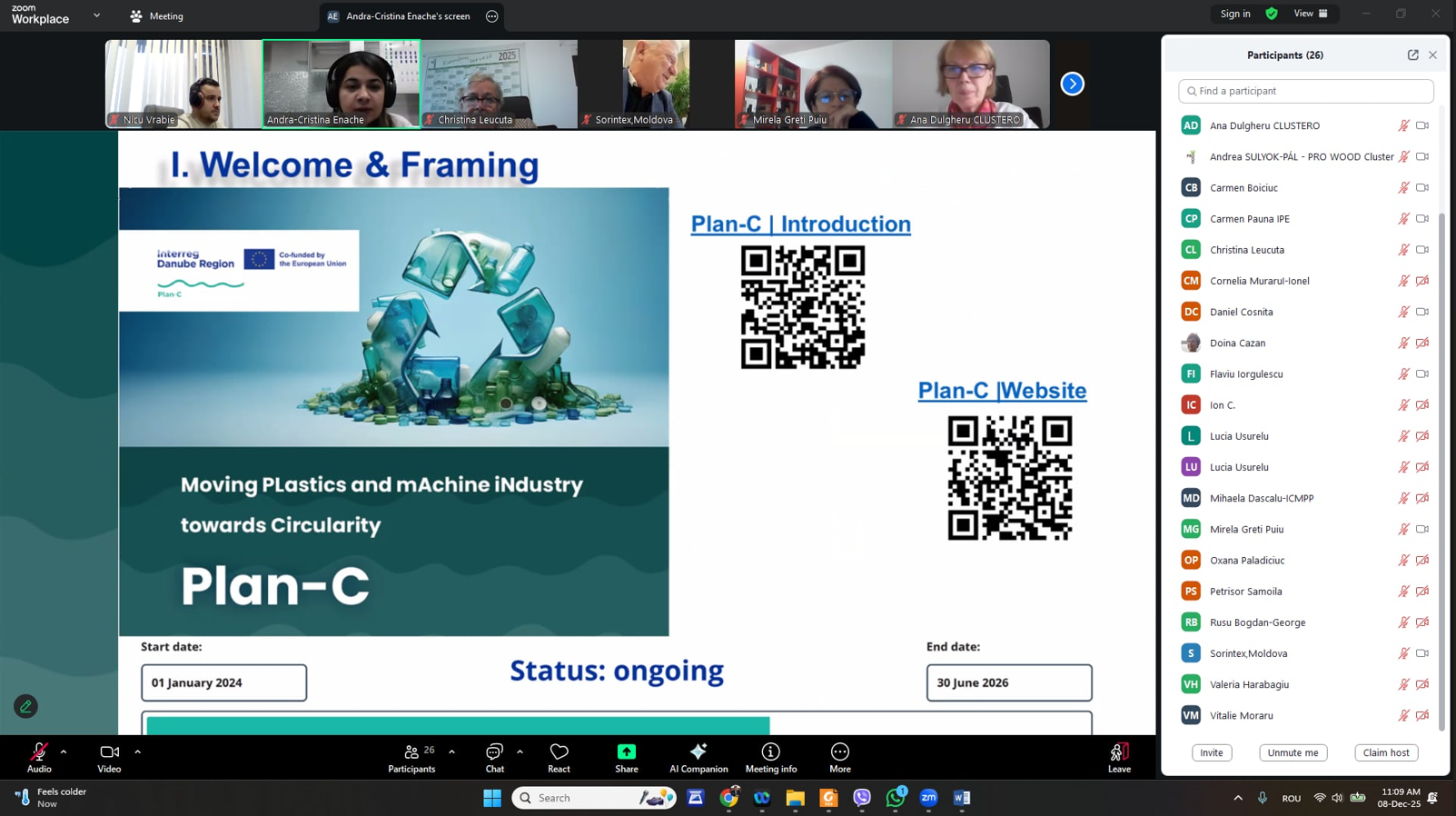The width and height of the screenshot is (1456, 816).
Task: Toggle the Participants panel from toolbar
Action: point(411,757)
